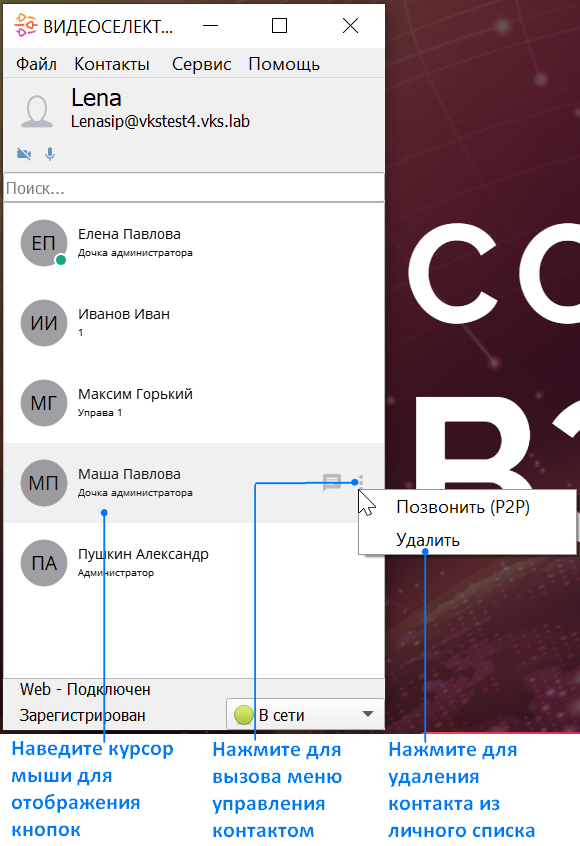This screenshot has height=846, width=580.
Task: Click the green status indicator in dropdown
Action: [x=244, y=715]
